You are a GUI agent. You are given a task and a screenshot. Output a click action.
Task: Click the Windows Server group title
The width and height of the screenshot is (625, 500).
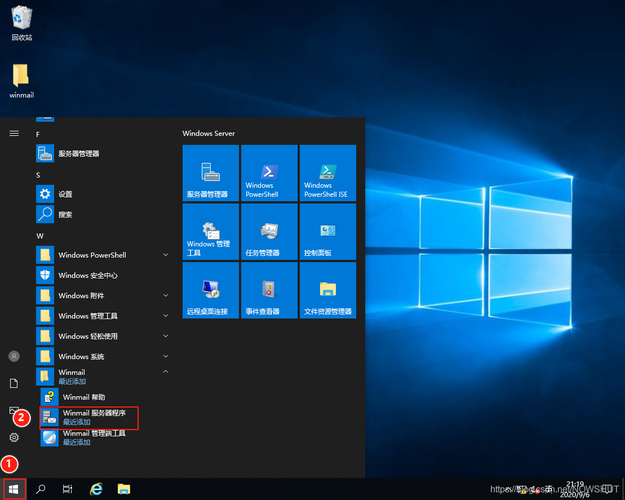pos(208,133)
